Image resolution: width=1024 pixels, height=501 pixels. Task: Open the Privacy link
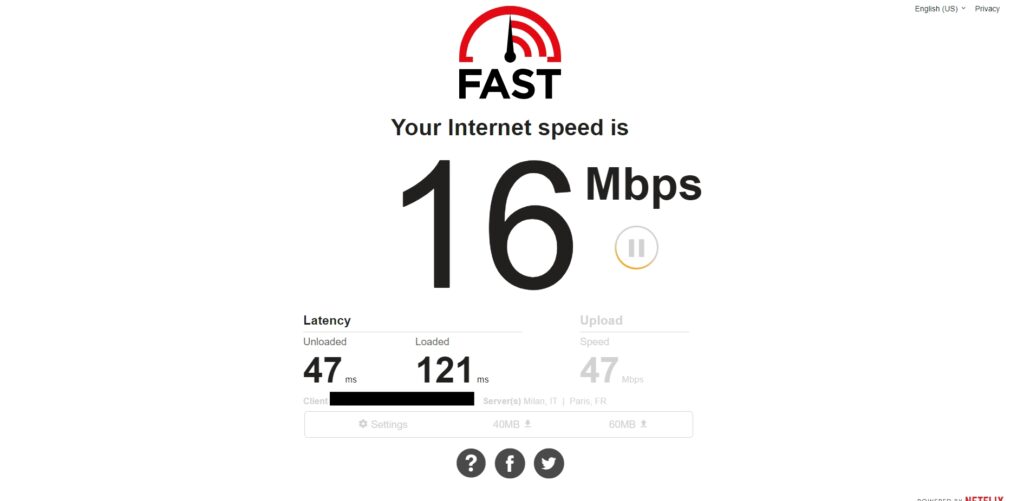point(987,8)
